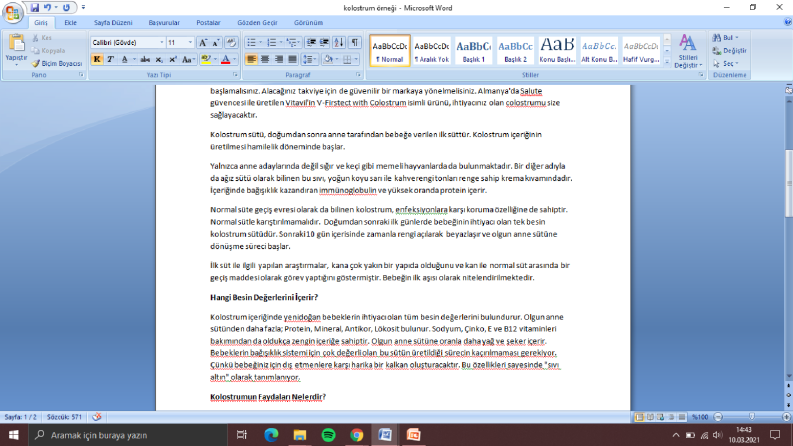Click the Office button logo
Viewport: 793px width, 446px height.
[x=13, y=12]
